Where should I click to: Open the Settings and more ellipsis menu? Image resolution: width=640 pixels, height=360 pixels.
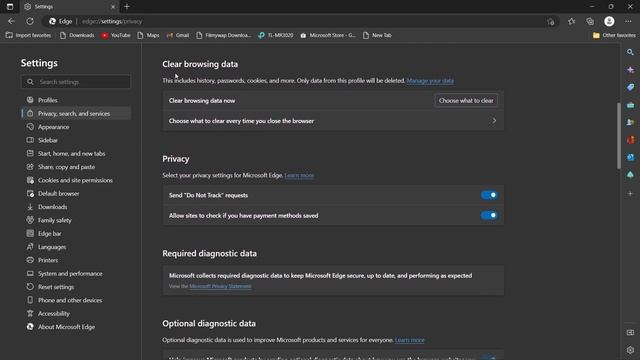628,21
